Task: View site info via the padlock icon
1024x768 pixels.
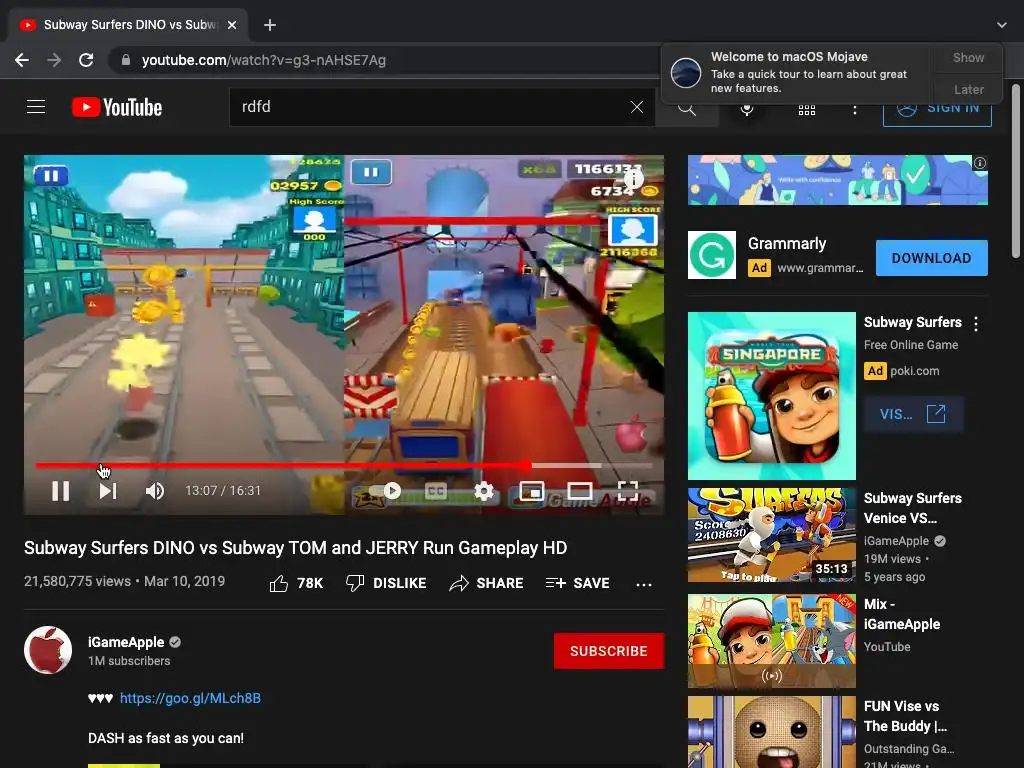Action: pyautogui.click(x=125, y=60)
